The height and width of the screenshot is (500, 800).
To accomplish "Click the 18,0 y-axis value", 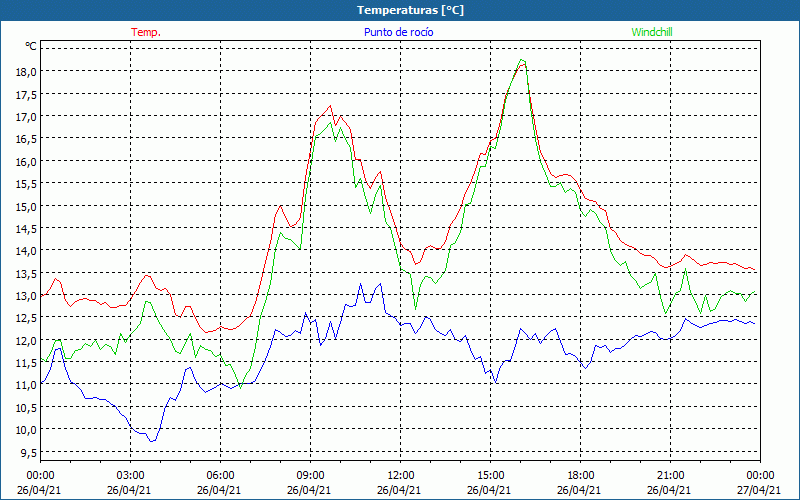I will (27, 72).
